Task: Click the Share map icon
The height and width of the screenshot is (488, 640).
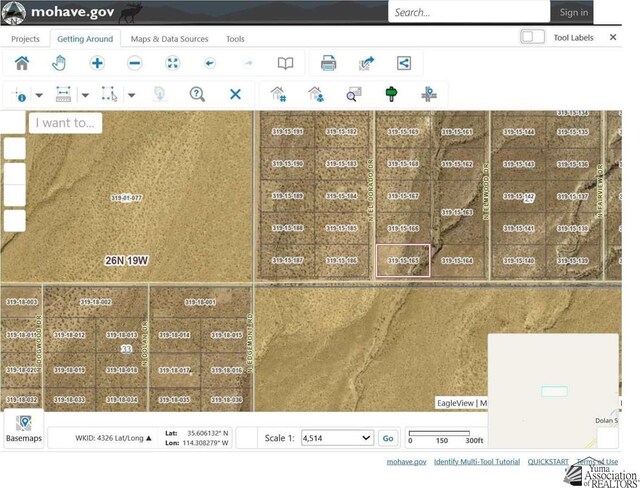Action: point(404,63)
